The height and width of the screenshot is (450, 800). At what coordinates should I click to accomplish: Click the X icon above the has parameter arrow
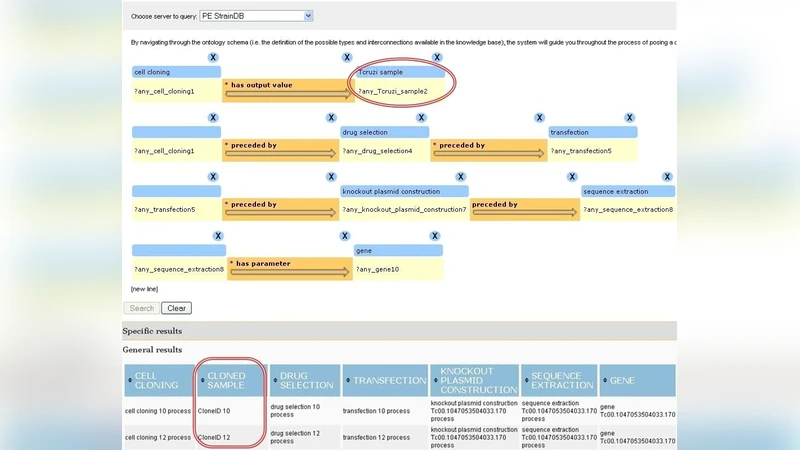pos(345,236)
